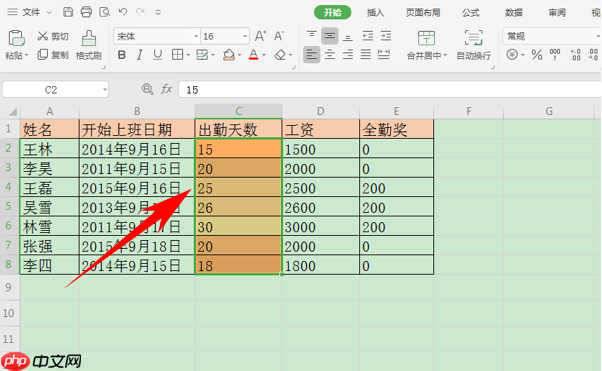Viewport: 602px width, 371px height.
Task: Open fill color dropdown arrow
Action: 239,55
